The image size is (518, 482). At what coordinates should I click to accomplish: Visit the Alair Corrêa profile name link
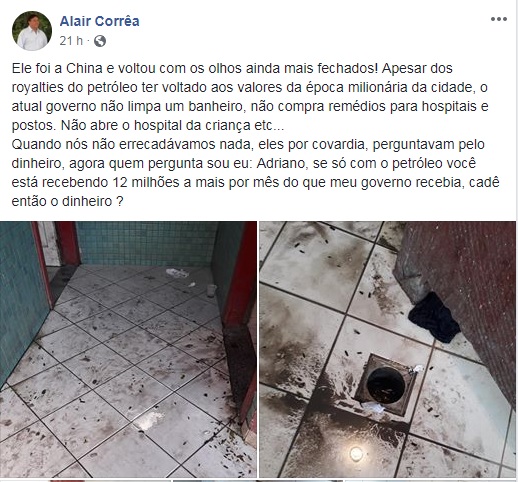click(x=99, y=21)
